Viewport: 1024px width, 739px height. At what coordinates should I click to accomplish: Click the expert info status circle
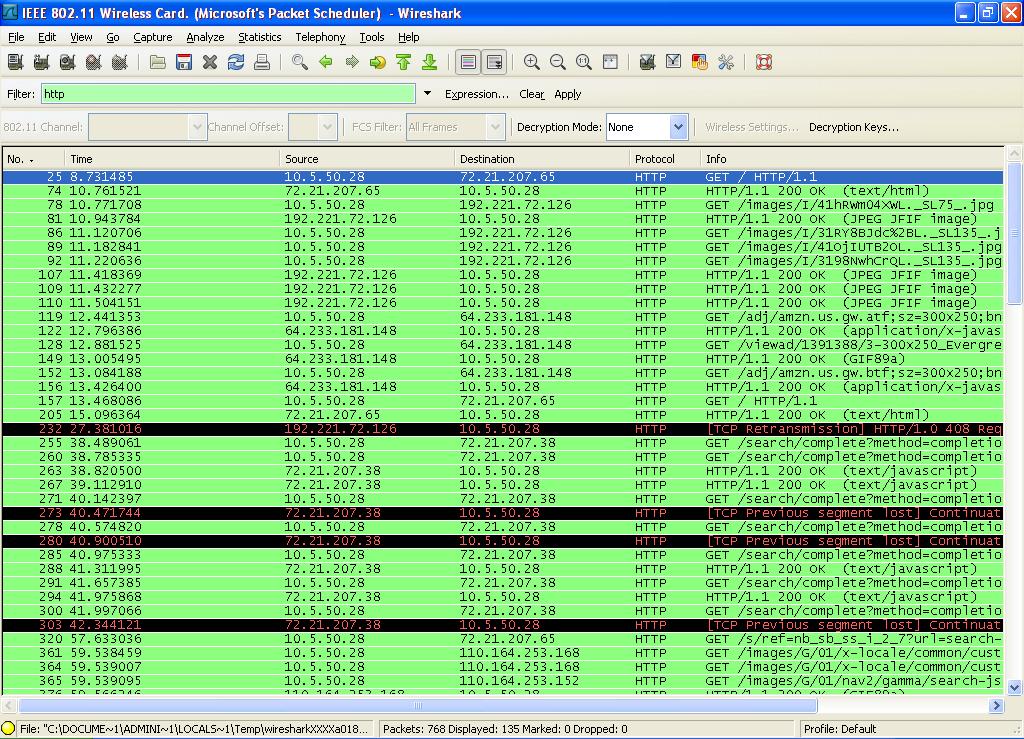(8, 729)
